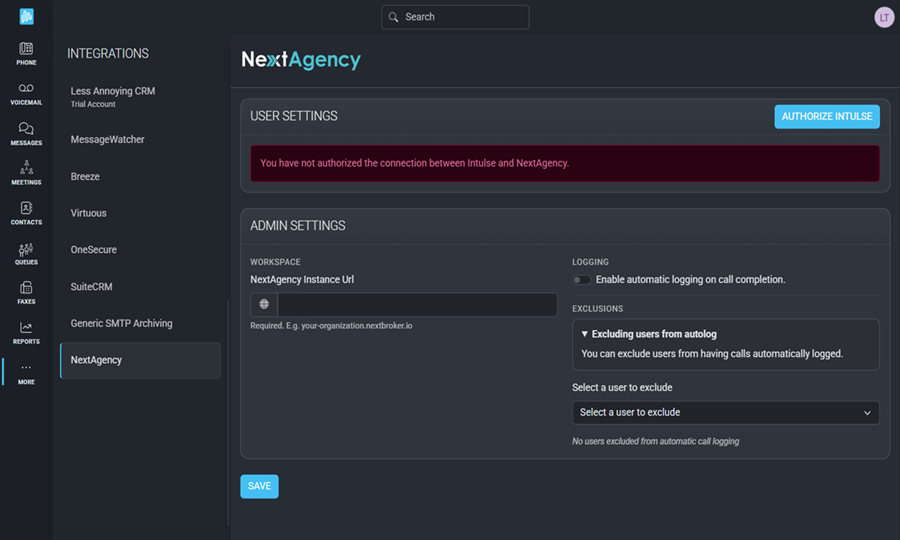Click the Intulse logo at top-left
Image resolution: width=900 pixels, height=540 pixels.
point(26,17)
